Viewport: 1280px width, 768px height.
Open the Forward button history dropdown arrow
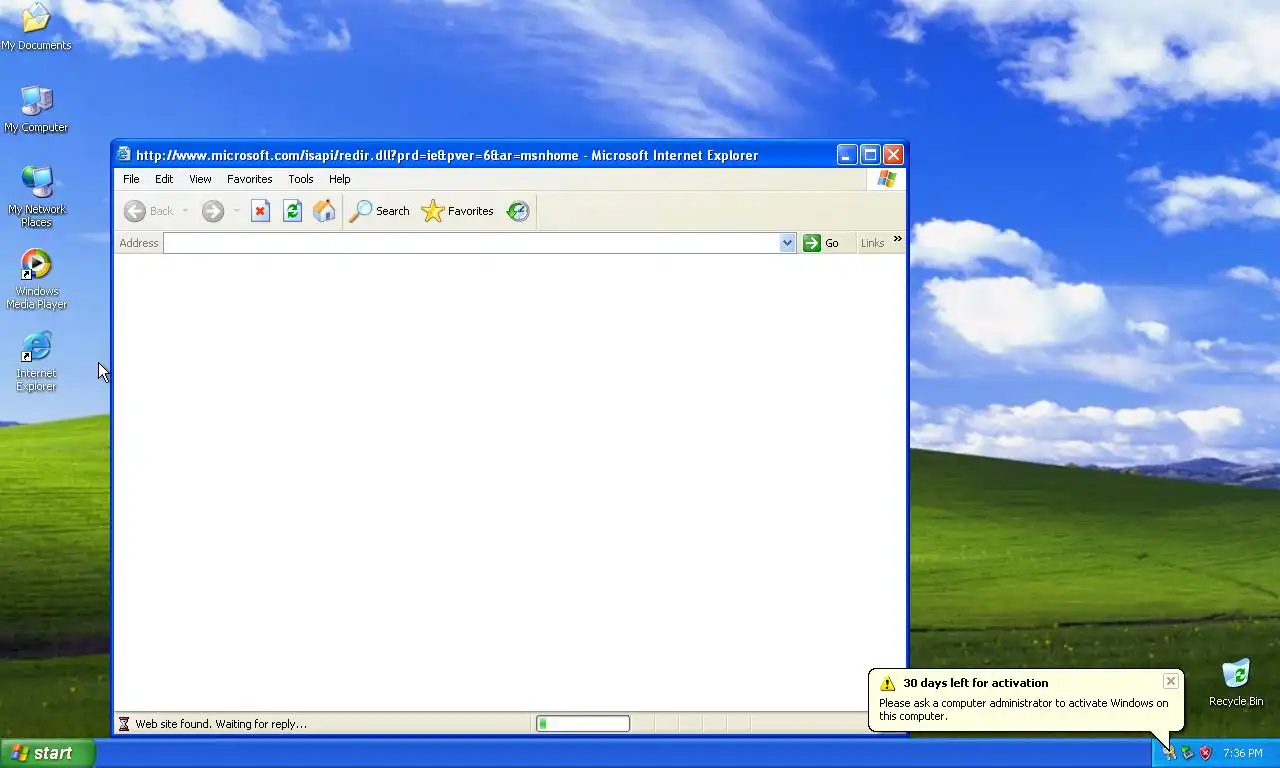click(236, 211)
